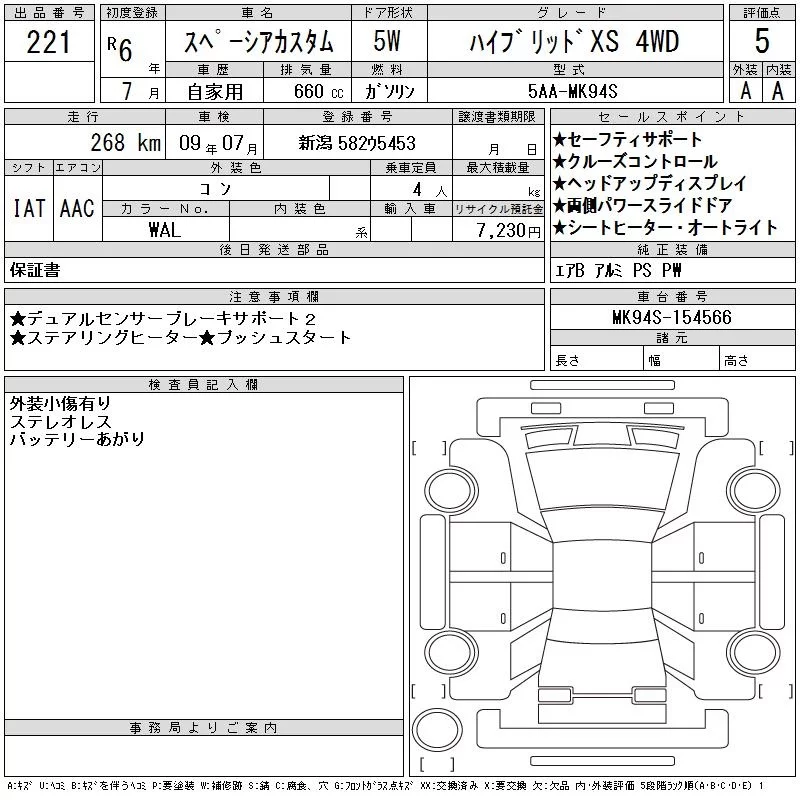
Task: Click the door shape value 5W
Action: 387,41
